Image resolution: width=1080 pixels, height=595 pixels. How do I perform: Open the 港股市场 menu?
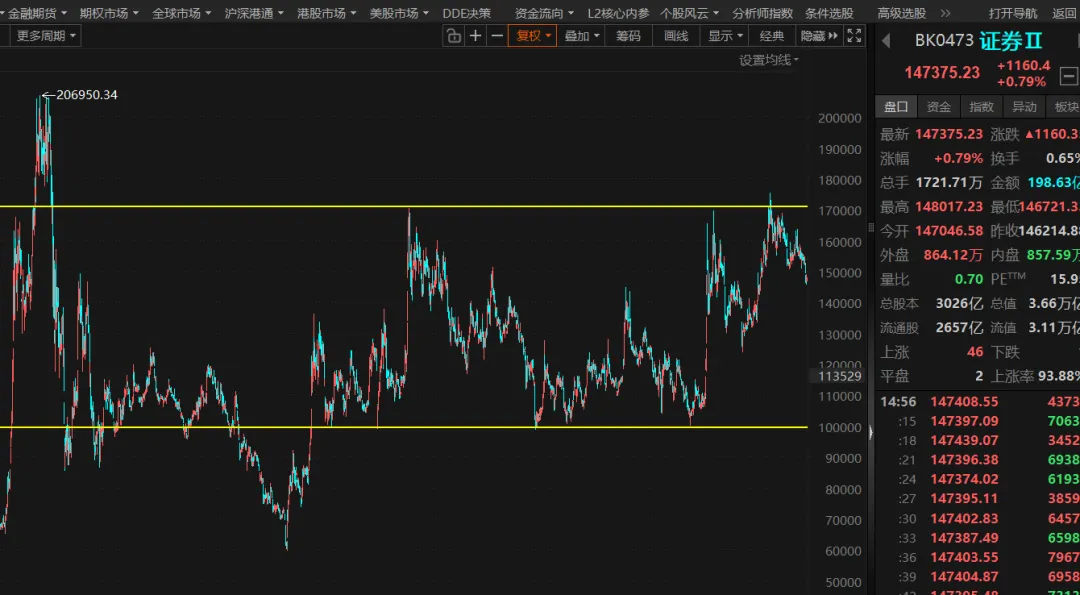point(326,12)
